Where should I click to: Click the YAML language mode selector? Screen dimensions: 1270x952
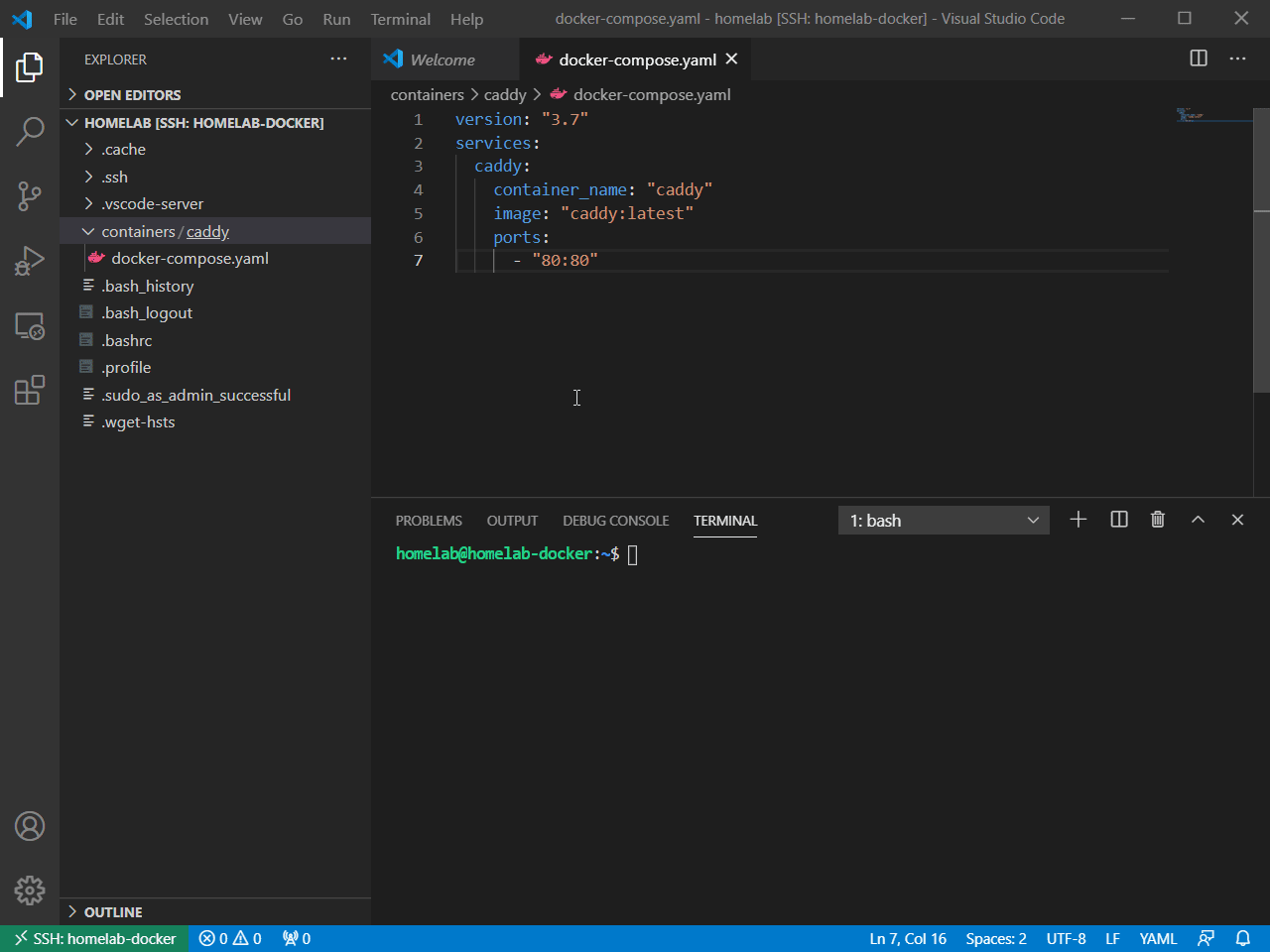[x=1158, y=938]
